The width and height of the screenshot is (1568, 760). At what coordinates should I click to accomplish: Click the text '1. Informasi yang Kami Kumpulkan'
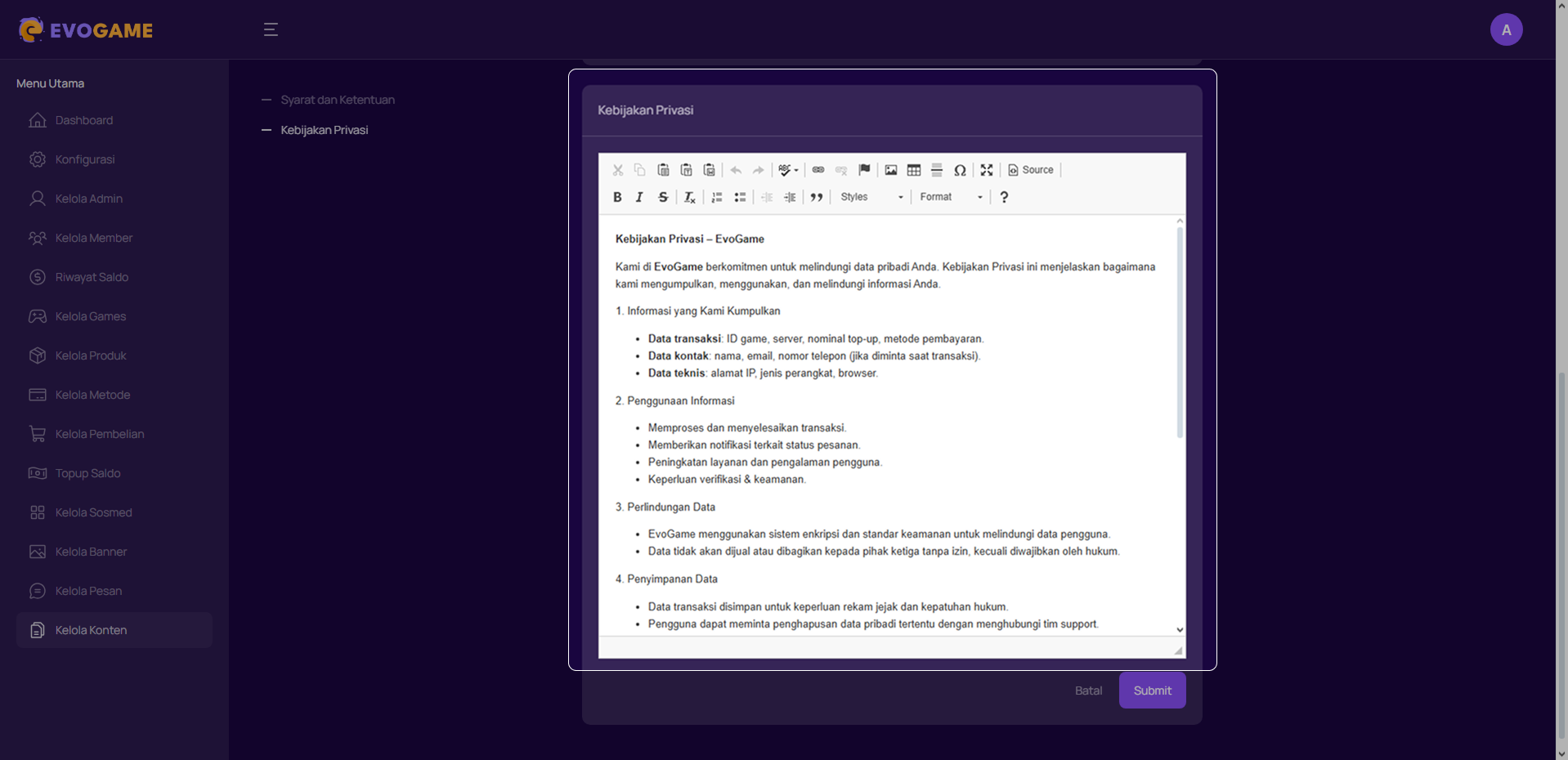[697, 311]
